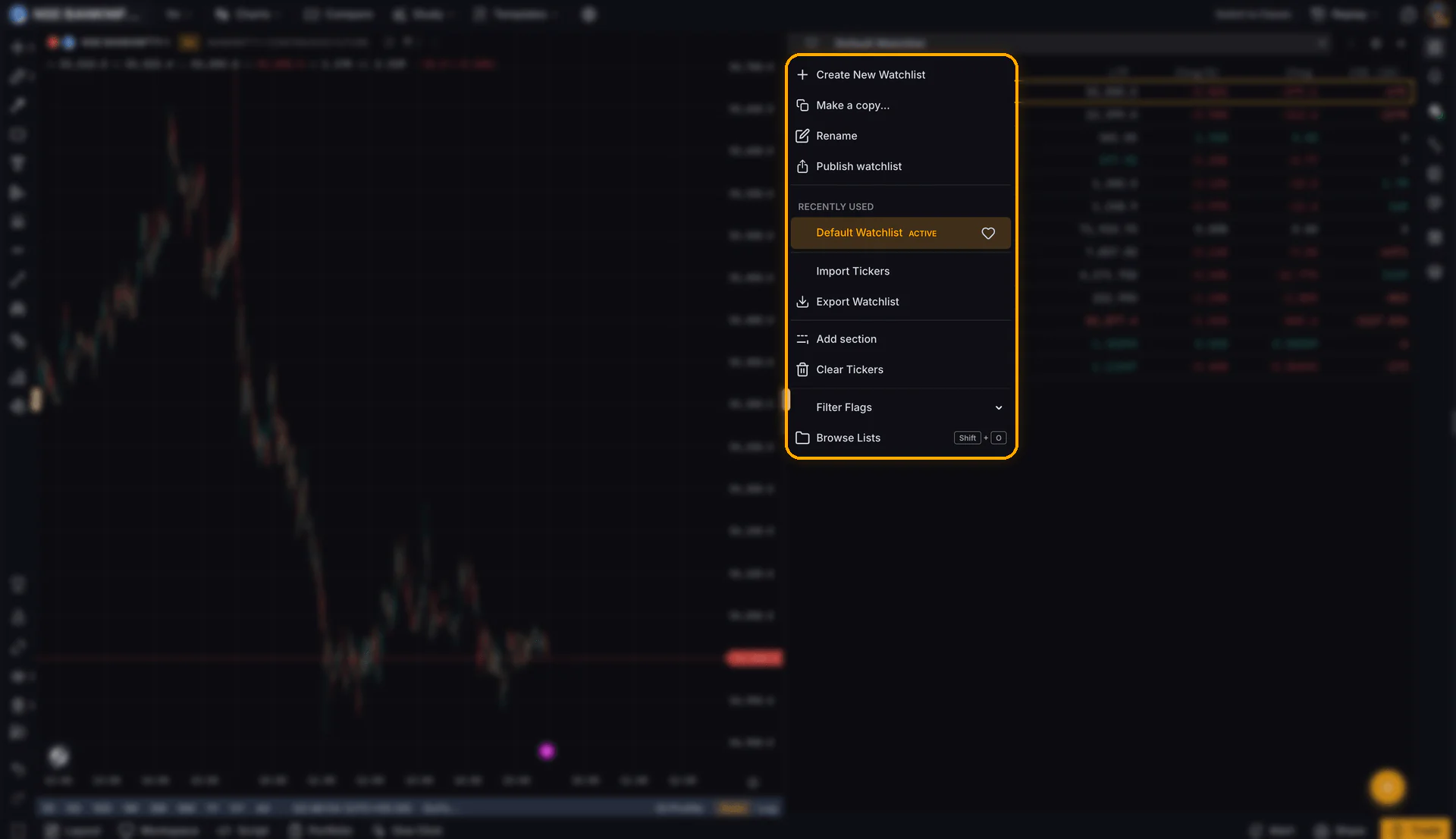1456x839 pixels.
Task: Click Create New Watchlist plus icon
Action: pyautogui.click(x=802, y=74)
